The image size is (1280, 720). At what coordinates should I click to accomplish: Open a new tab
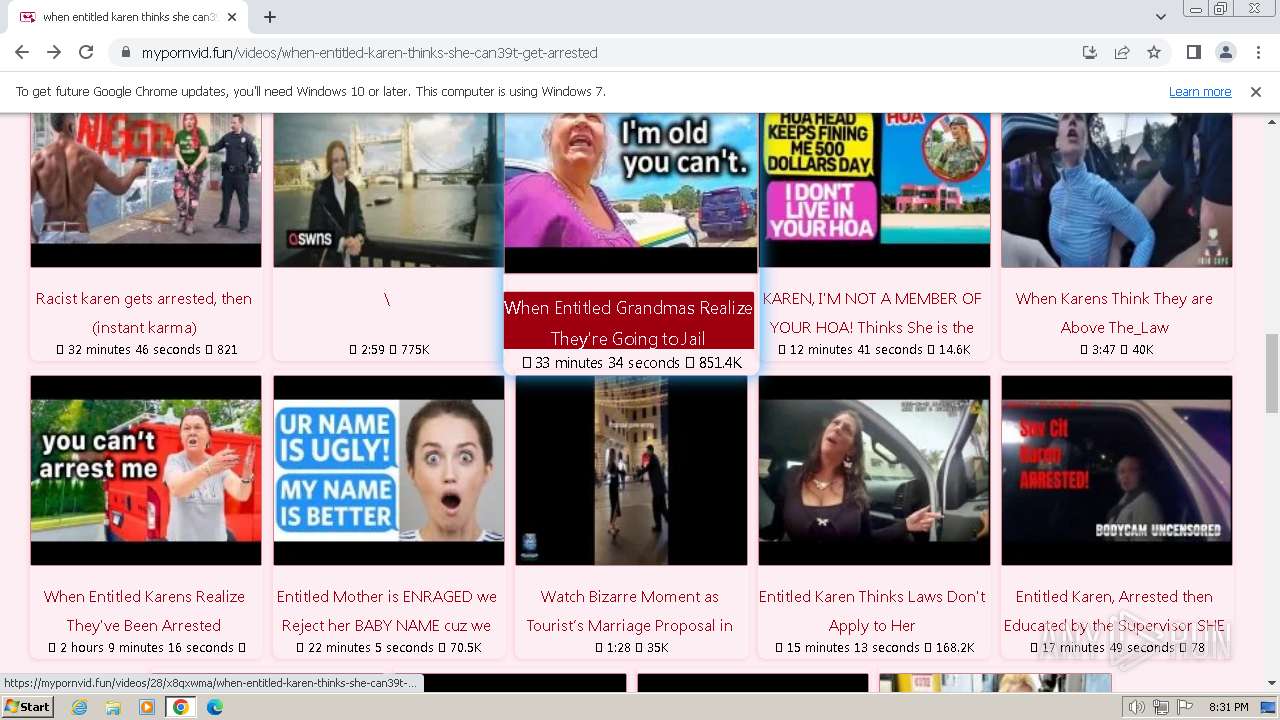click(270, 17)
